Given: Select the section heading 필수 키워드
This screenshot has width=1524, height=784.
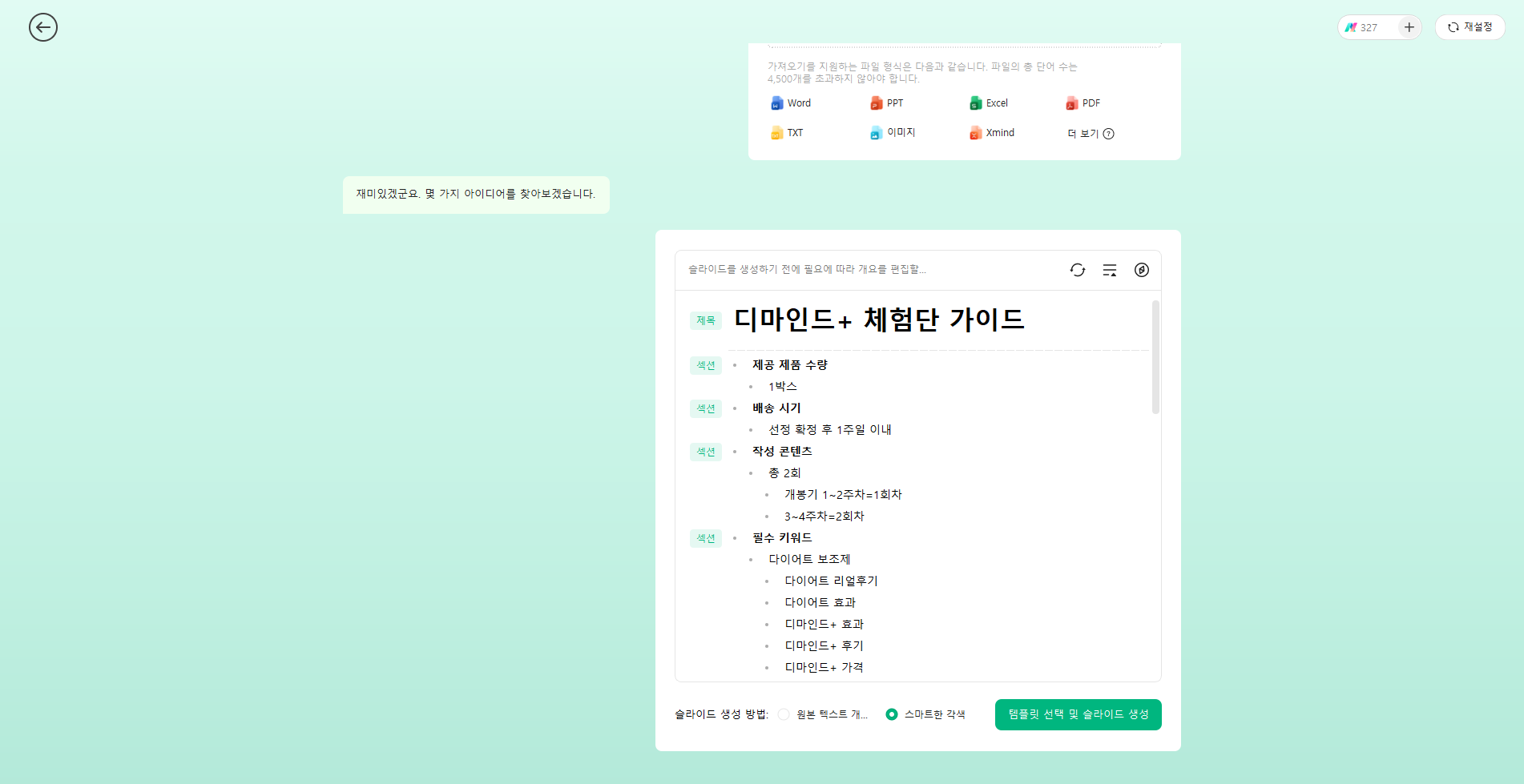Looking at the screenshot, I should (782, 538).
